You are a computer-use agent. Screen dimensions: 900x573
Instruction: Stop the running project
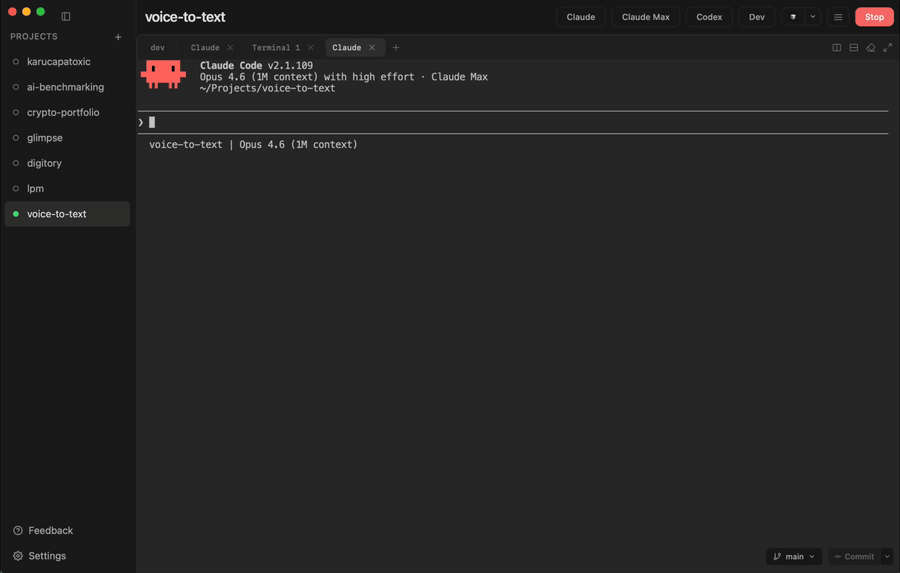pos(874,17)
